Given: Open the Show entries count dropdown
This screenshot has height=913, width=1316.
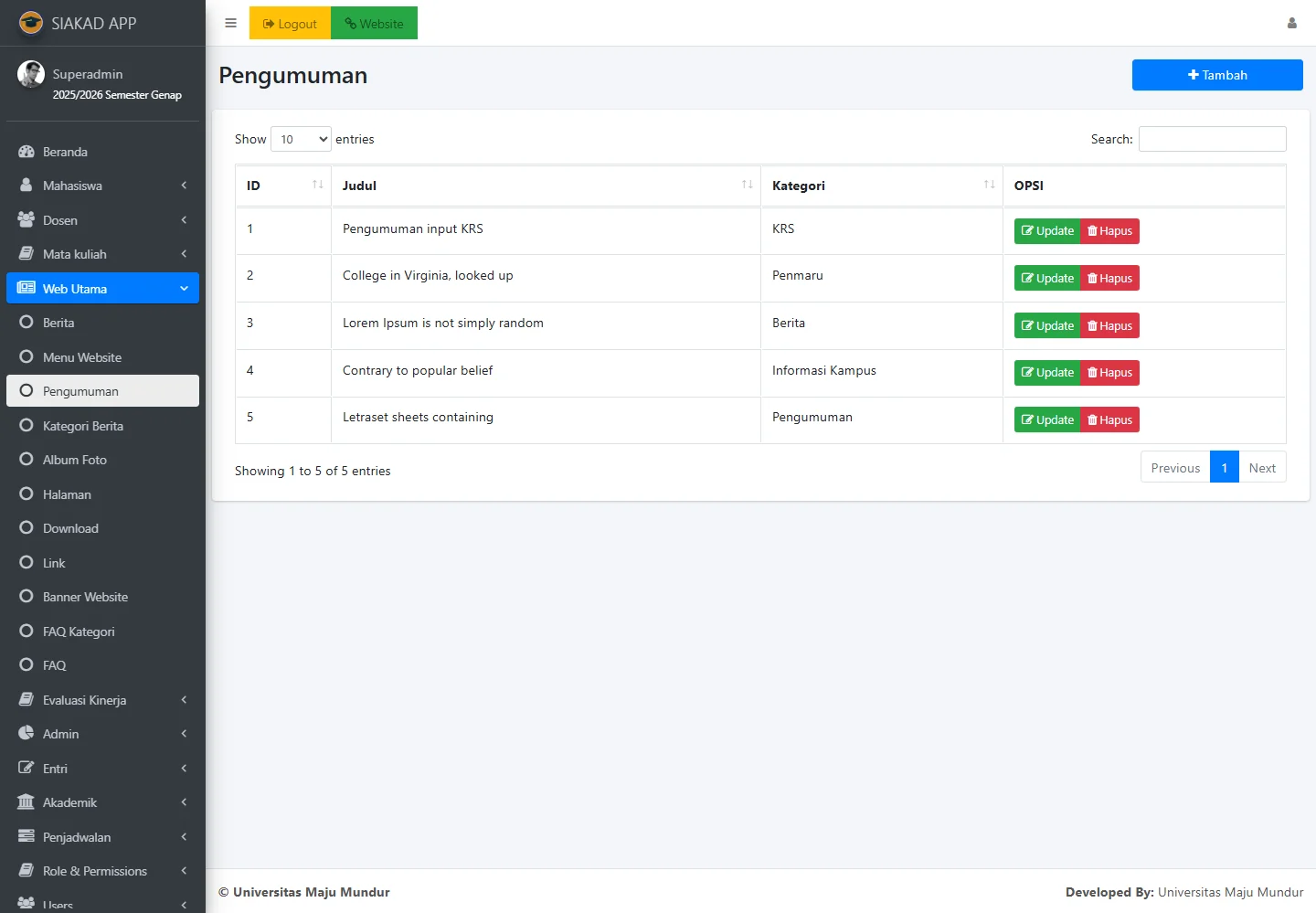Looking at the screenshot, I should tap(301, 139).
